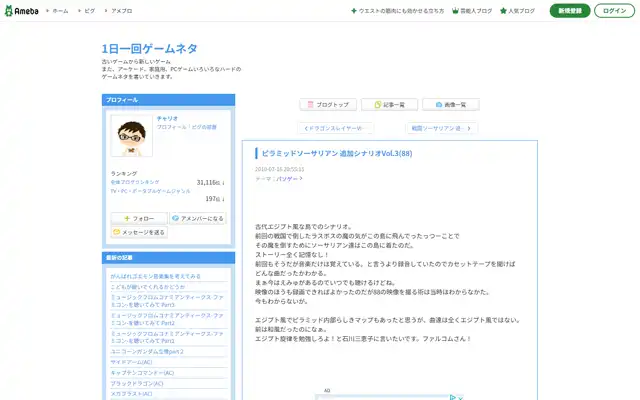The image size is (640, 400).
Task: Open the パソゲー theme link
Action: pos(289,179)
